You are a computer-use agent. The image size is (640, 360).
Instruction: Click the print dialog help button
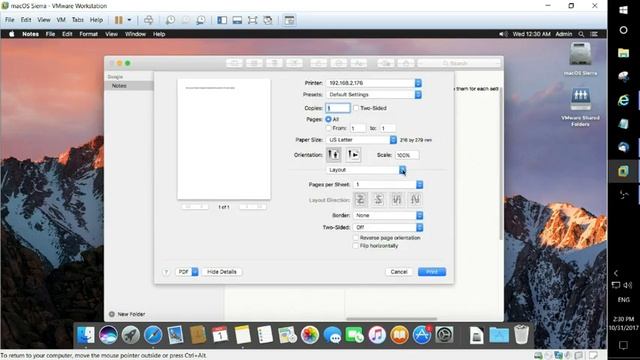(x=166, y=272)
